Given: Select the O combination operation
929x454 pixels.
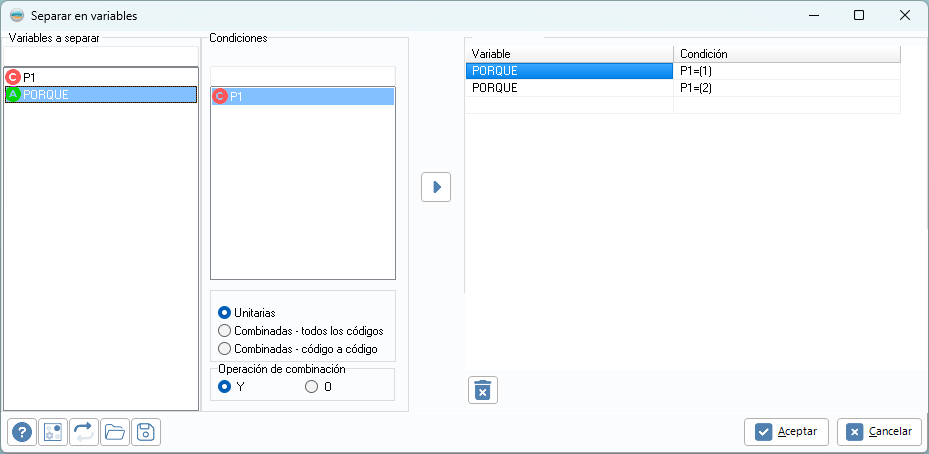Looking at the screenshot, I should point(312,386).
